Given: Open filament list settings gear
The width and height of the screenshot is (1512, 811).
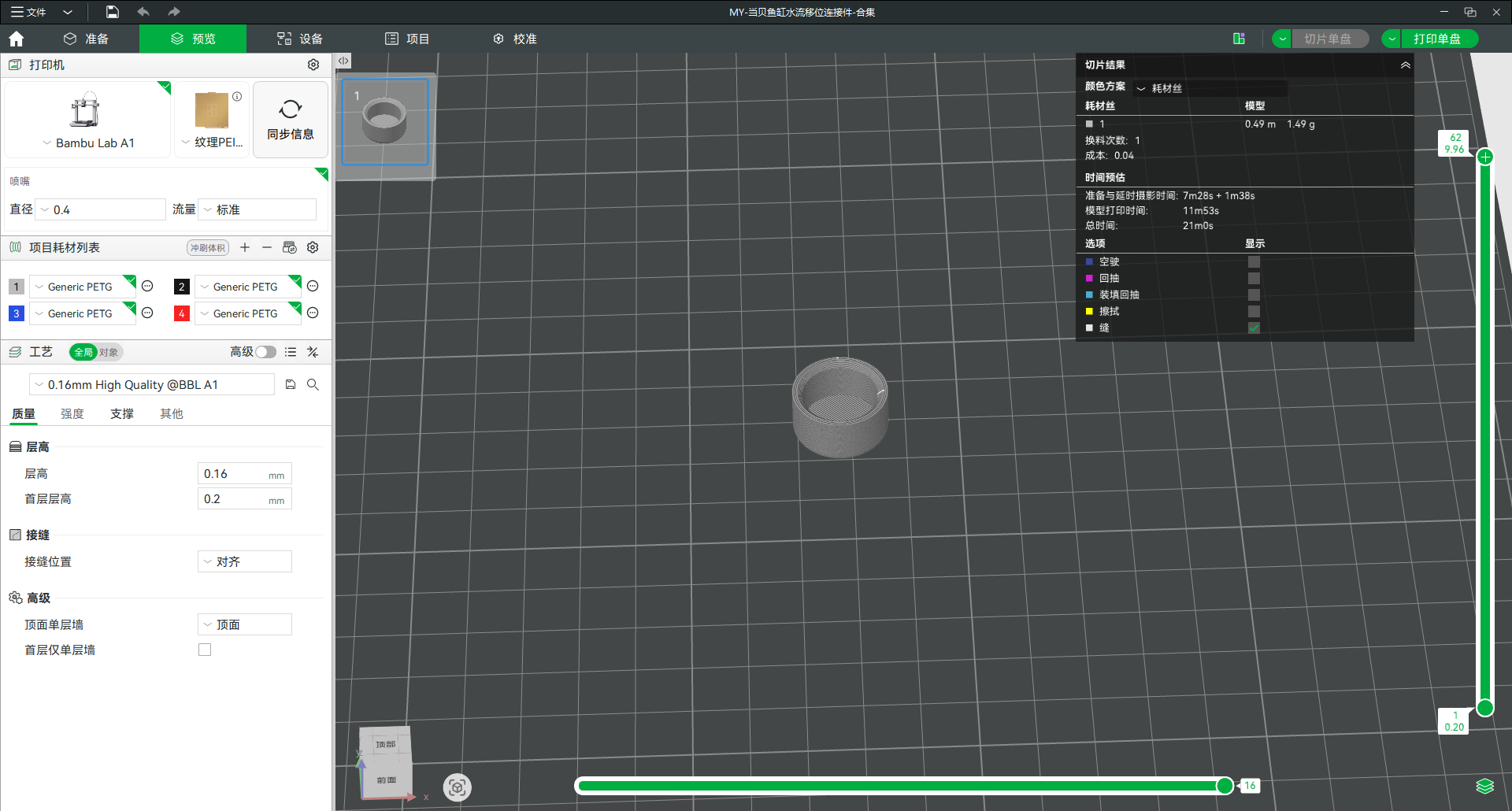Looking at the screenshot, I should click(313, 247).
